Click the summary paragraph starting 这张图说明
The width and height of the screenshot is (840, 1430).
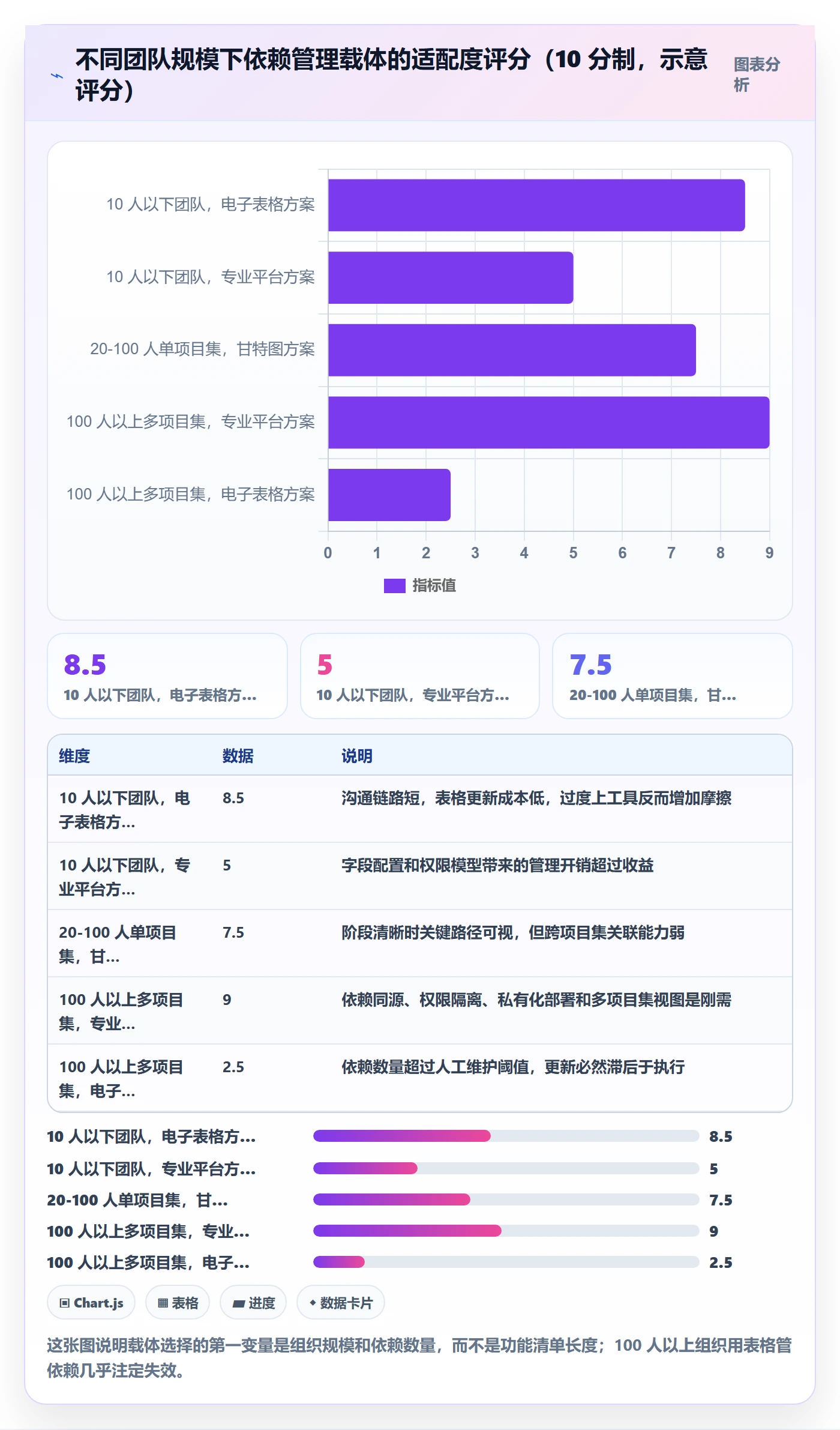tap(419, 1358)
